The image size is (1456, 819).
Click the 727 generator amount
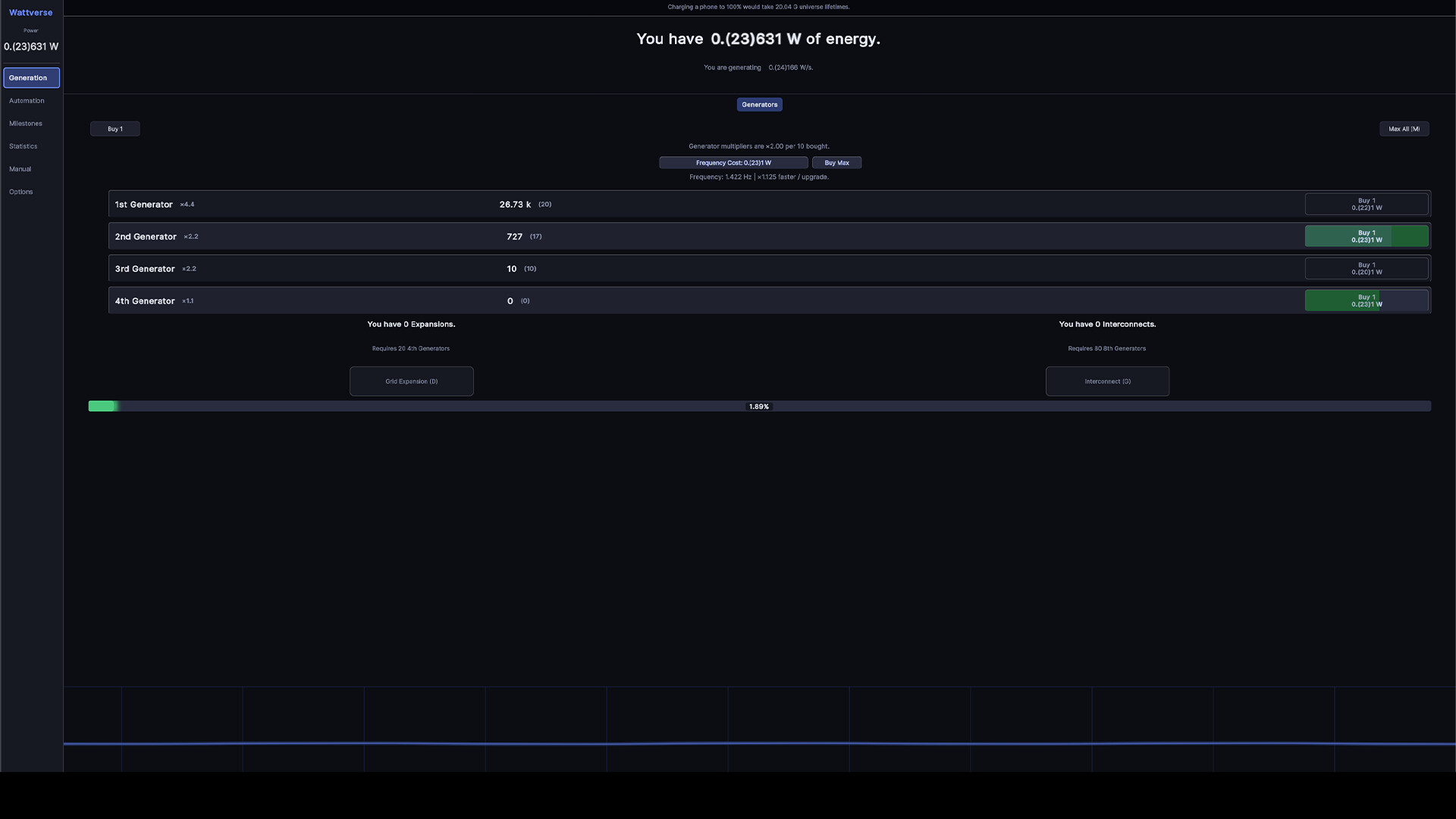(x=514, y=237)
